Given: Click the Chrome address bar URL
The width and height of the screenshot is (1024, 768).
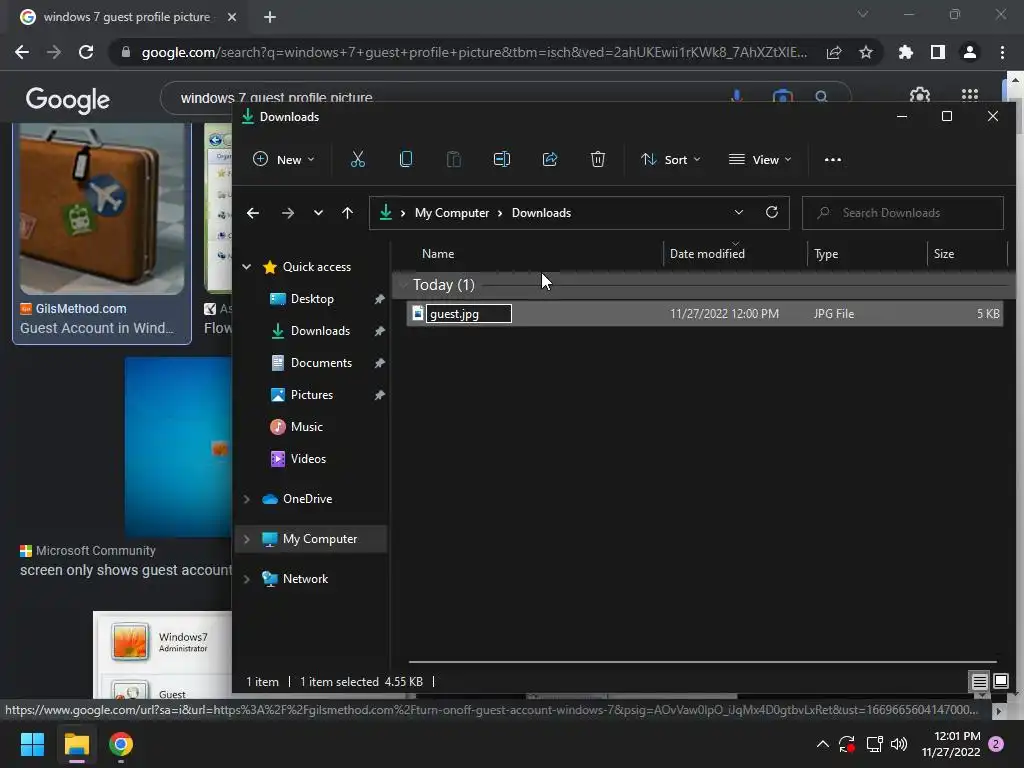Looking at the screenshot, I should [x=474, y=52].
